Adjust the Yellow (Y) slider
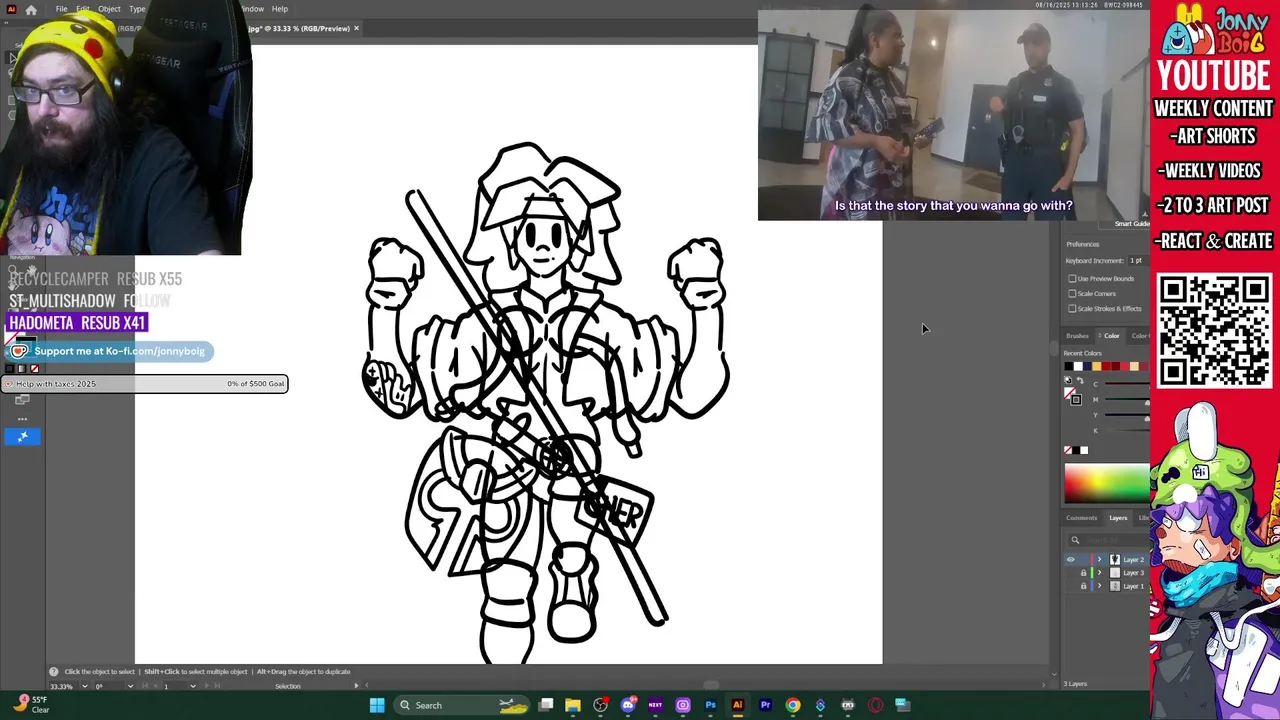 point(1125,415)
